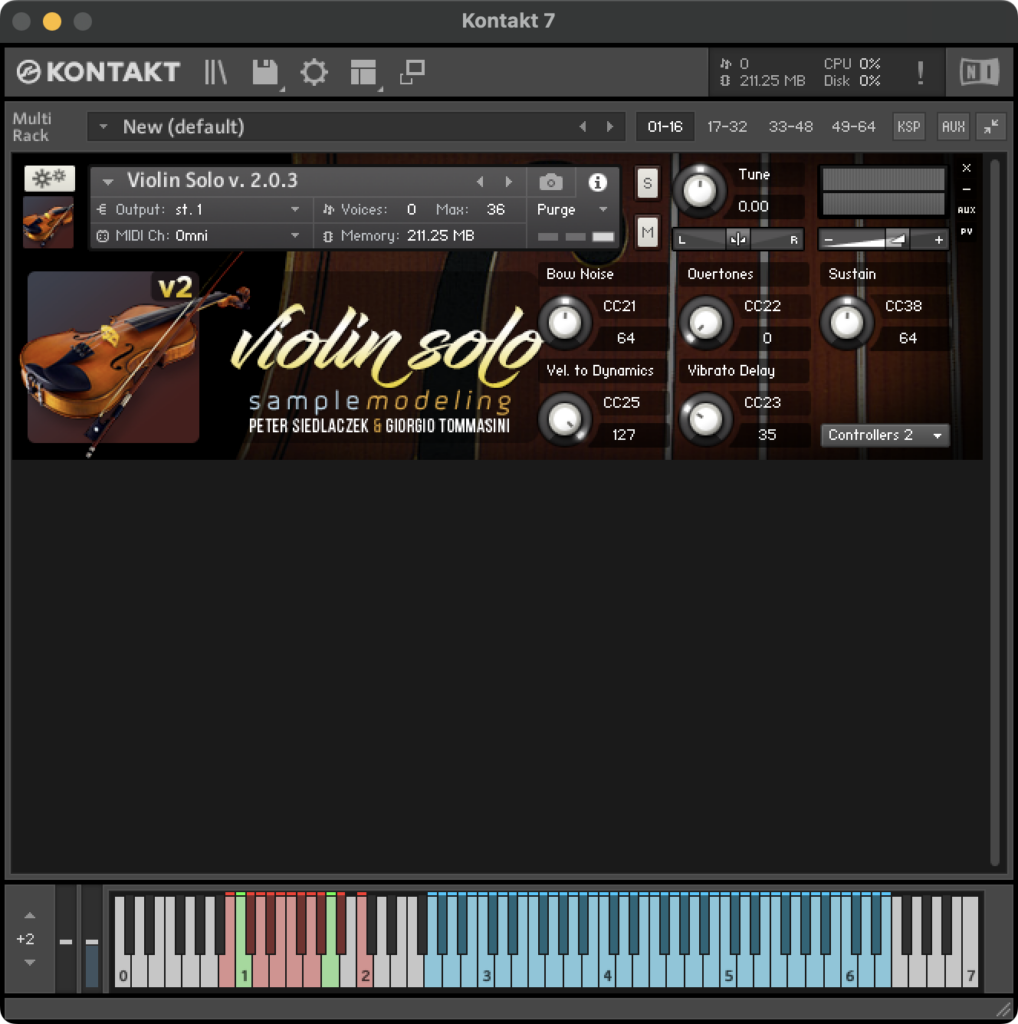The height and width of the screenshot is (1024, 1018).
Task: Open the Multi Rack preset dropdown
Action: point(103,127)
